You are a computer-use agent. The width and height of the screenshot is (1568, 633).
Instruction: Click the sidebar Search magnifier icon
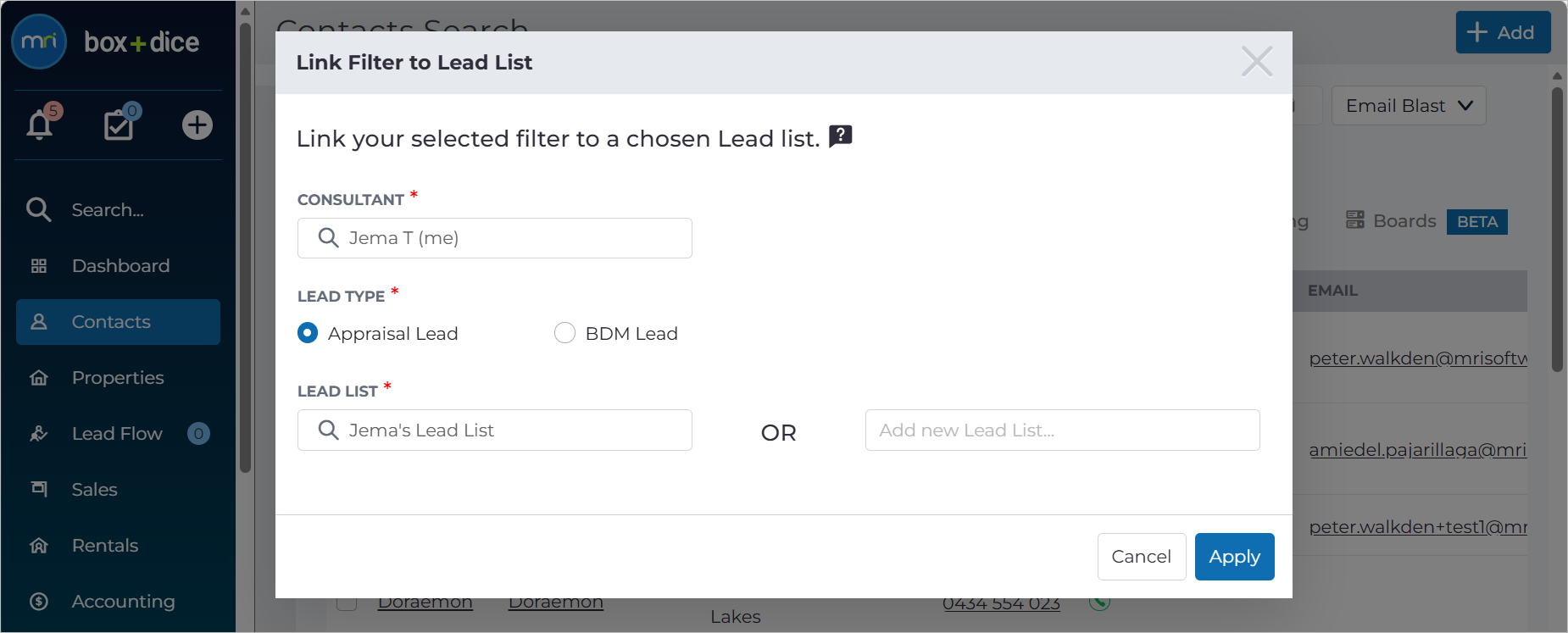click(39, 209)
